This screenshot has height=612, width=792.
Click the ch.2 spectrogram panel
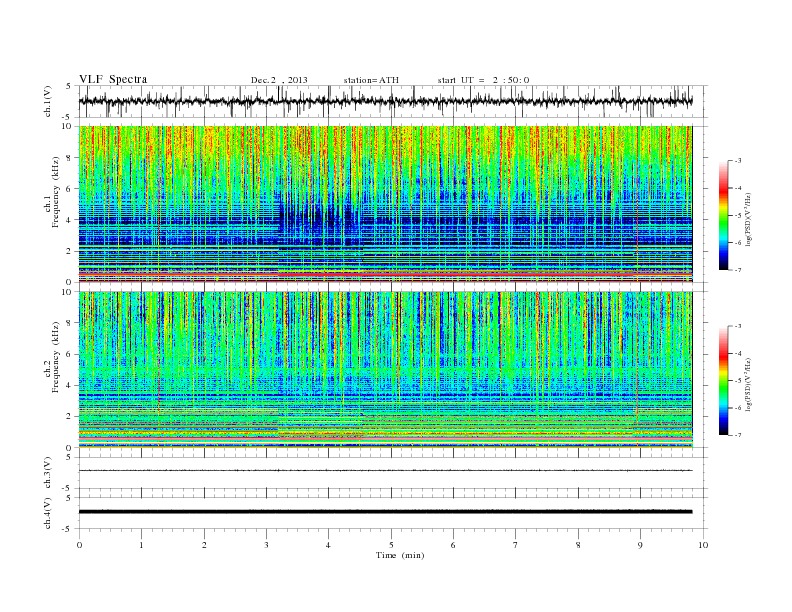tap(385, 370)
